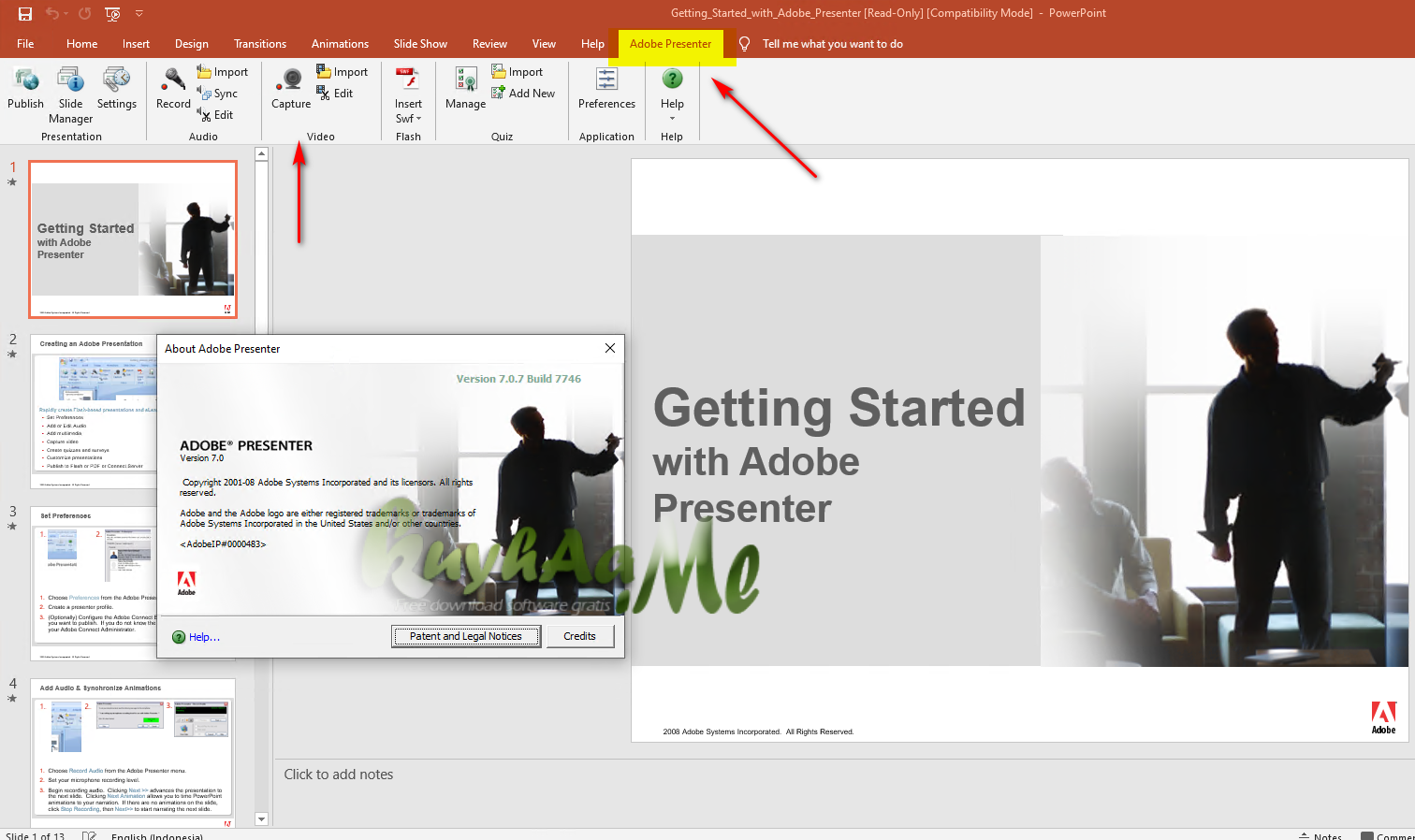Select slide 4 thumbnail Add Audio & Synchronize Animations
Screen dimensions: 1415x840
pyautogui.click(x=133, y=753)
